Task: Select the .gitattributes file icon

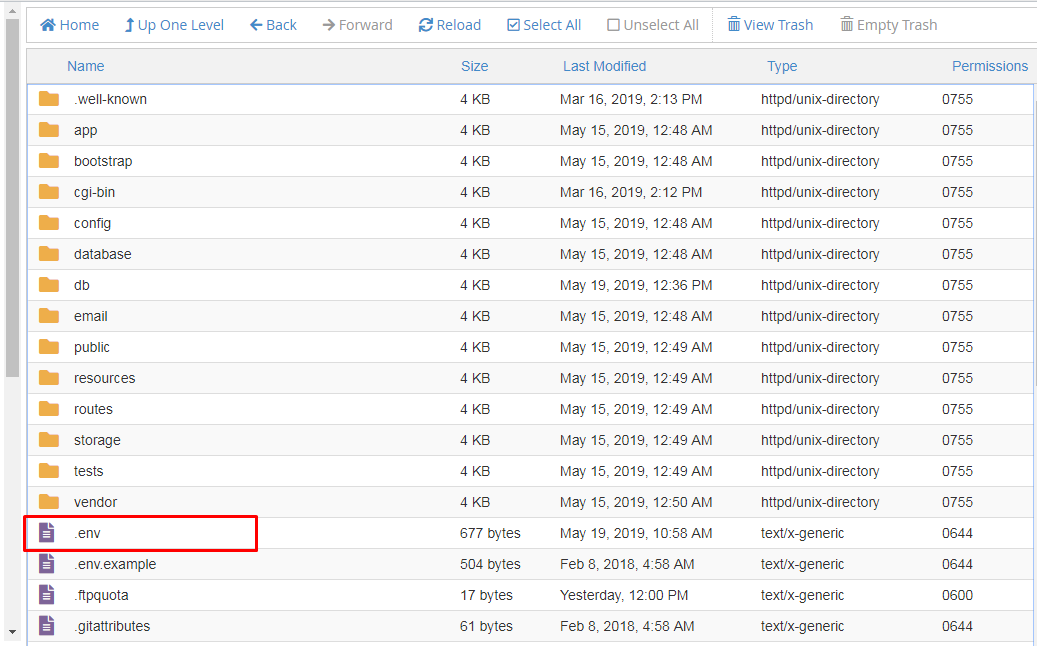Action: tap(47, 626)
